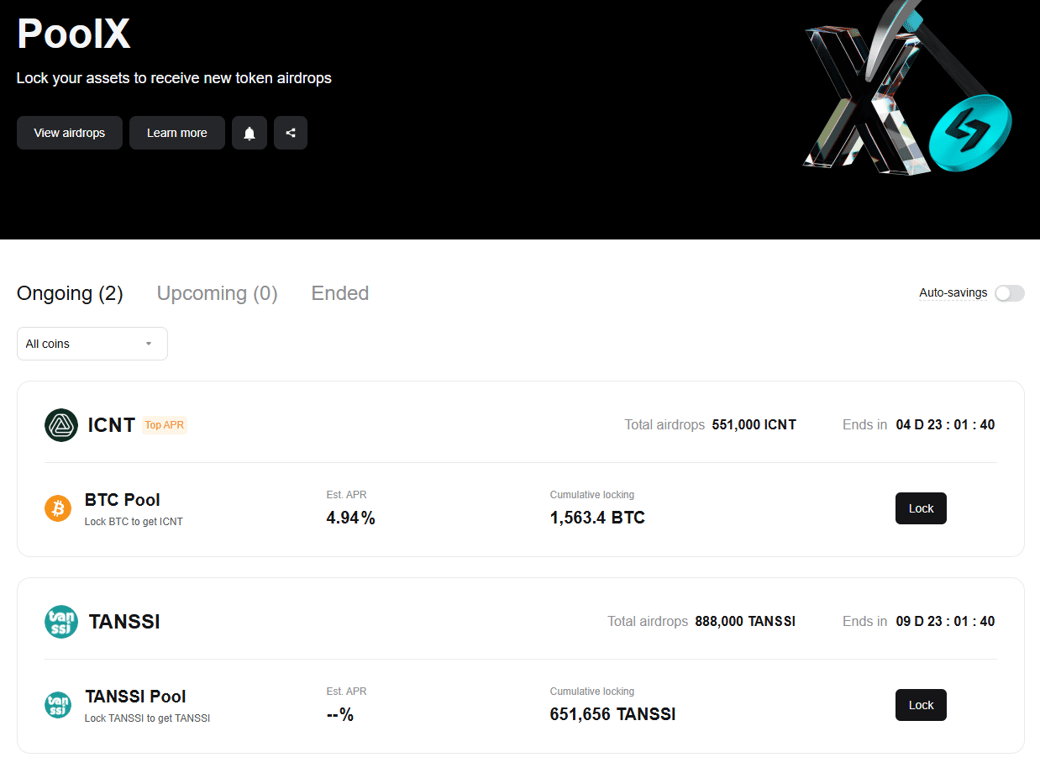Switch to the Ended tab

pyautogui.click(x=339, y=293)
